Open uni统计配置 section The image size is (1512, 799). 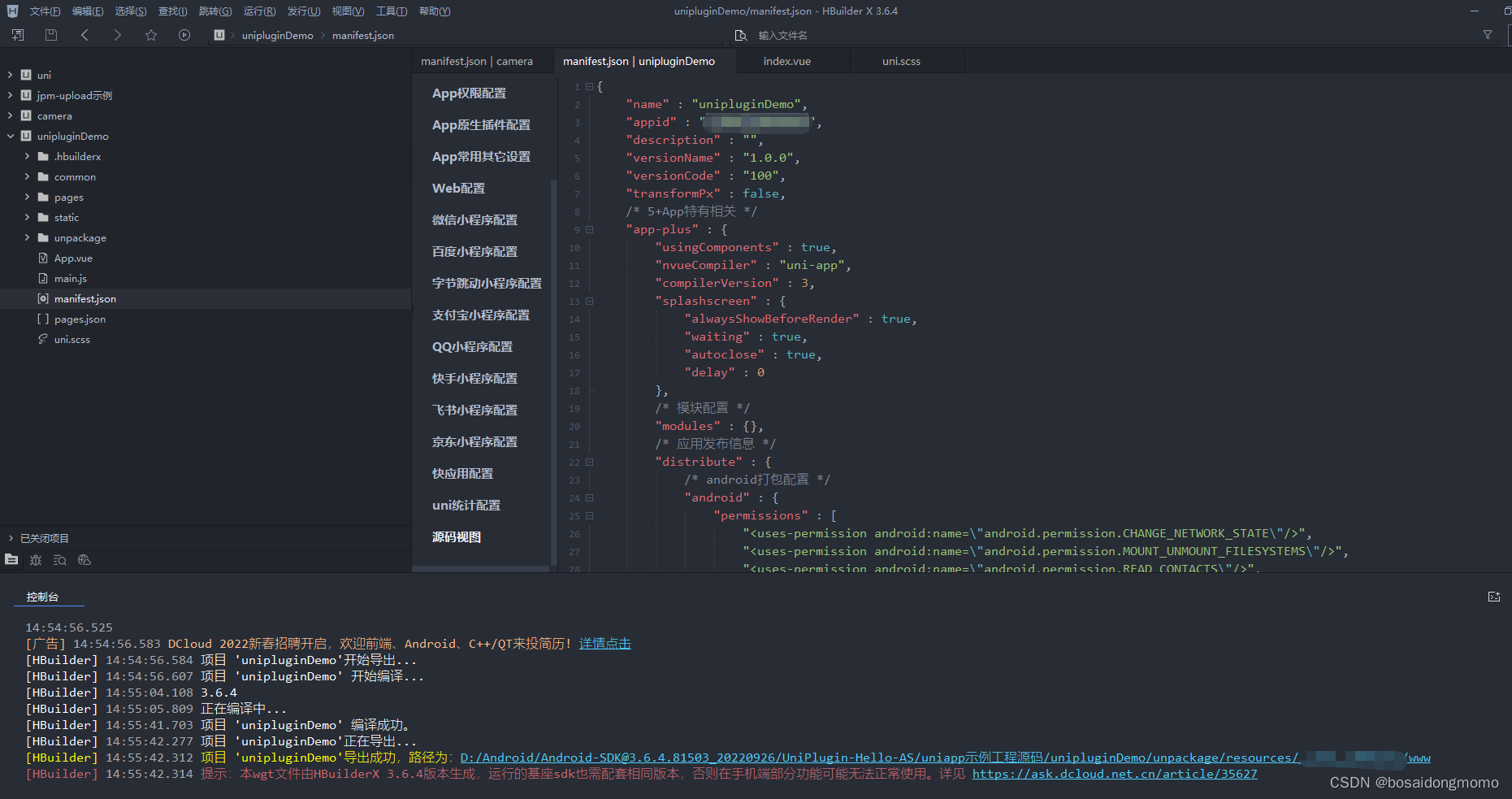pyautogui.click(x=466, y=506)
